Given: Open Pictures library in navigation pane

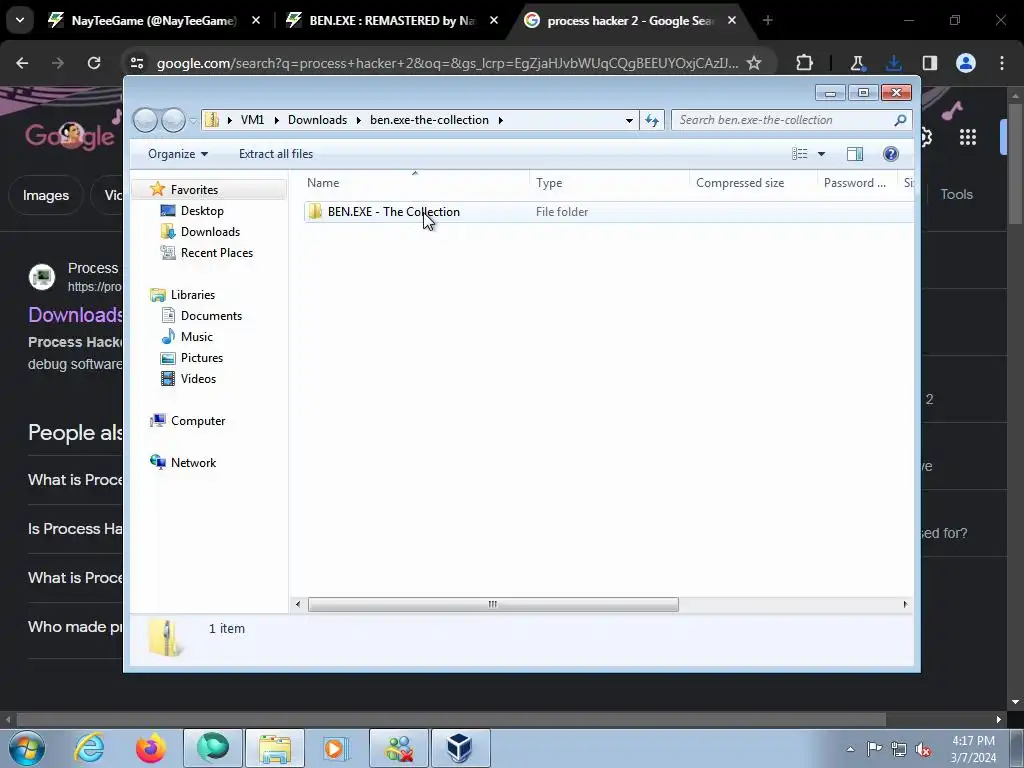Looking at the screenshot, I should (202, 358).
